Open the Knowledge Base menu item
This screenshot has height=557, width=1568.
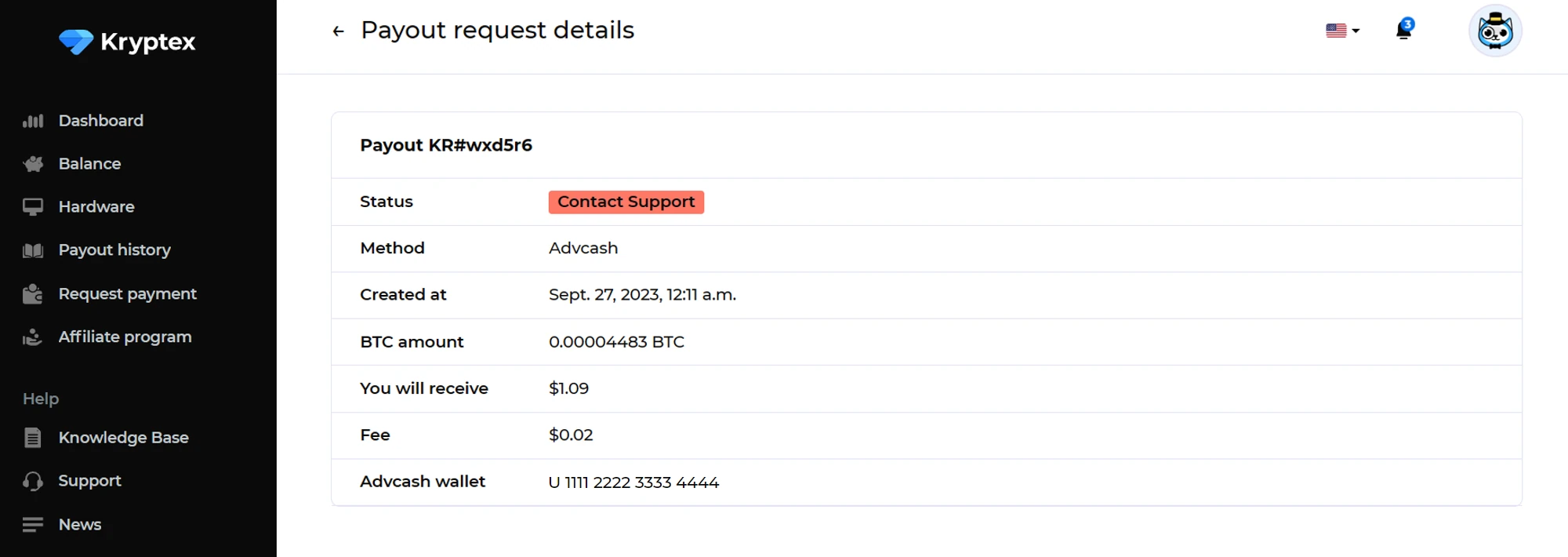(123, 438)
